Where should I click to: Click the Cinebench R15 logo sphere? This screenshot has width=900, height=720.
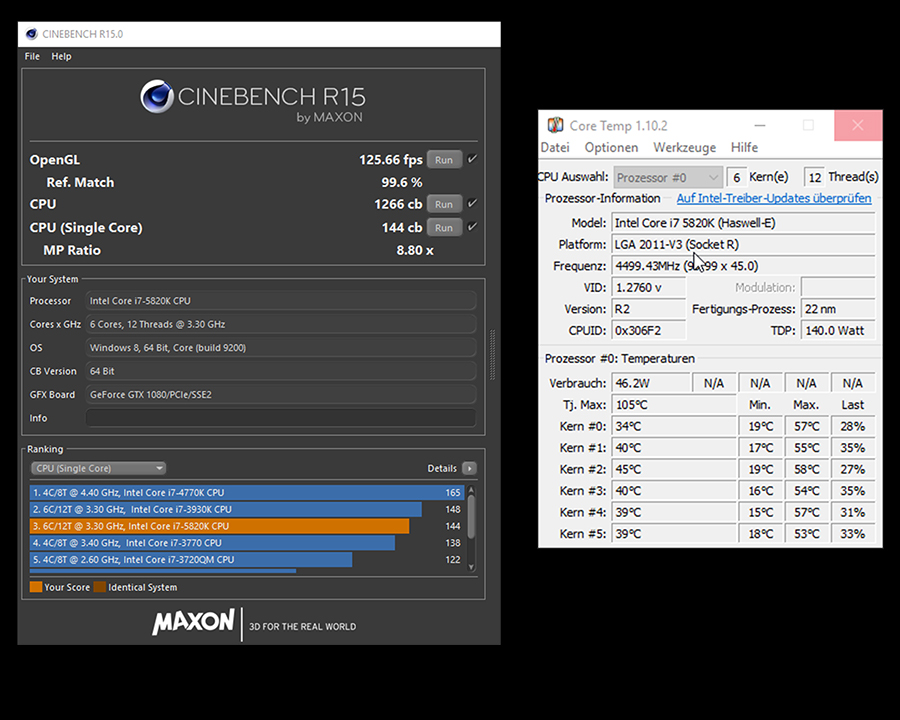(x=157, y=96)
